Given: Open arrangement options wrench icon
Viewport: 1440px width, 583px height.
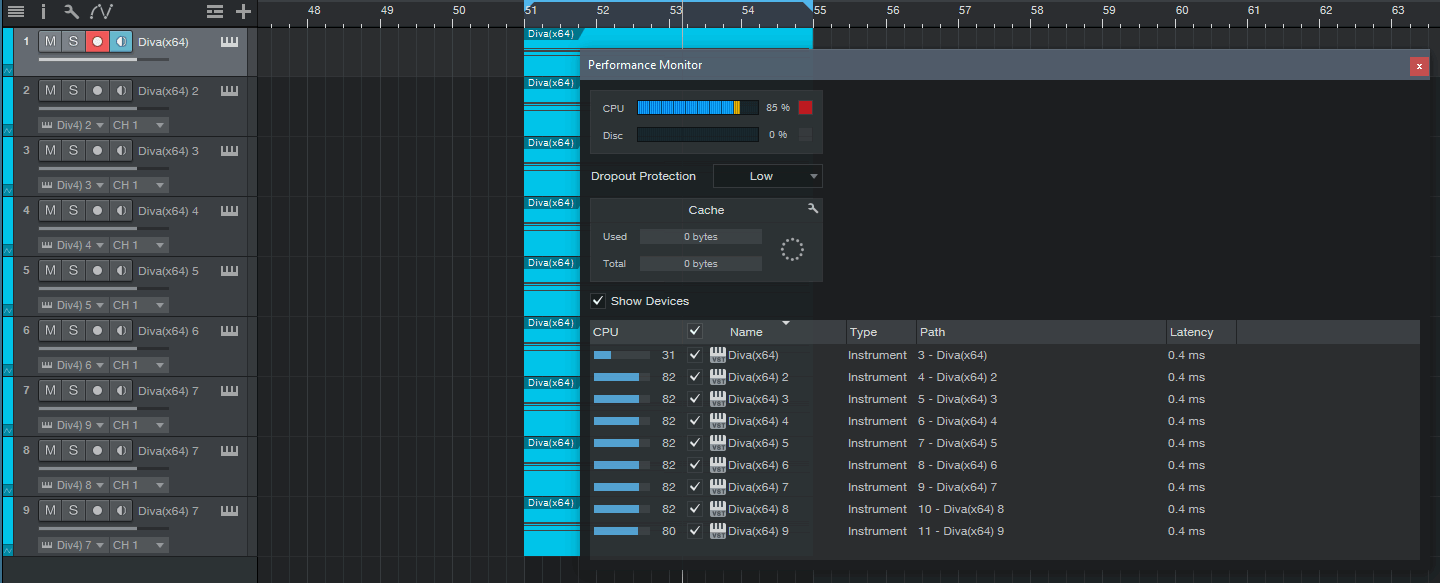Looking at the screenshot, I should [71, 12].
